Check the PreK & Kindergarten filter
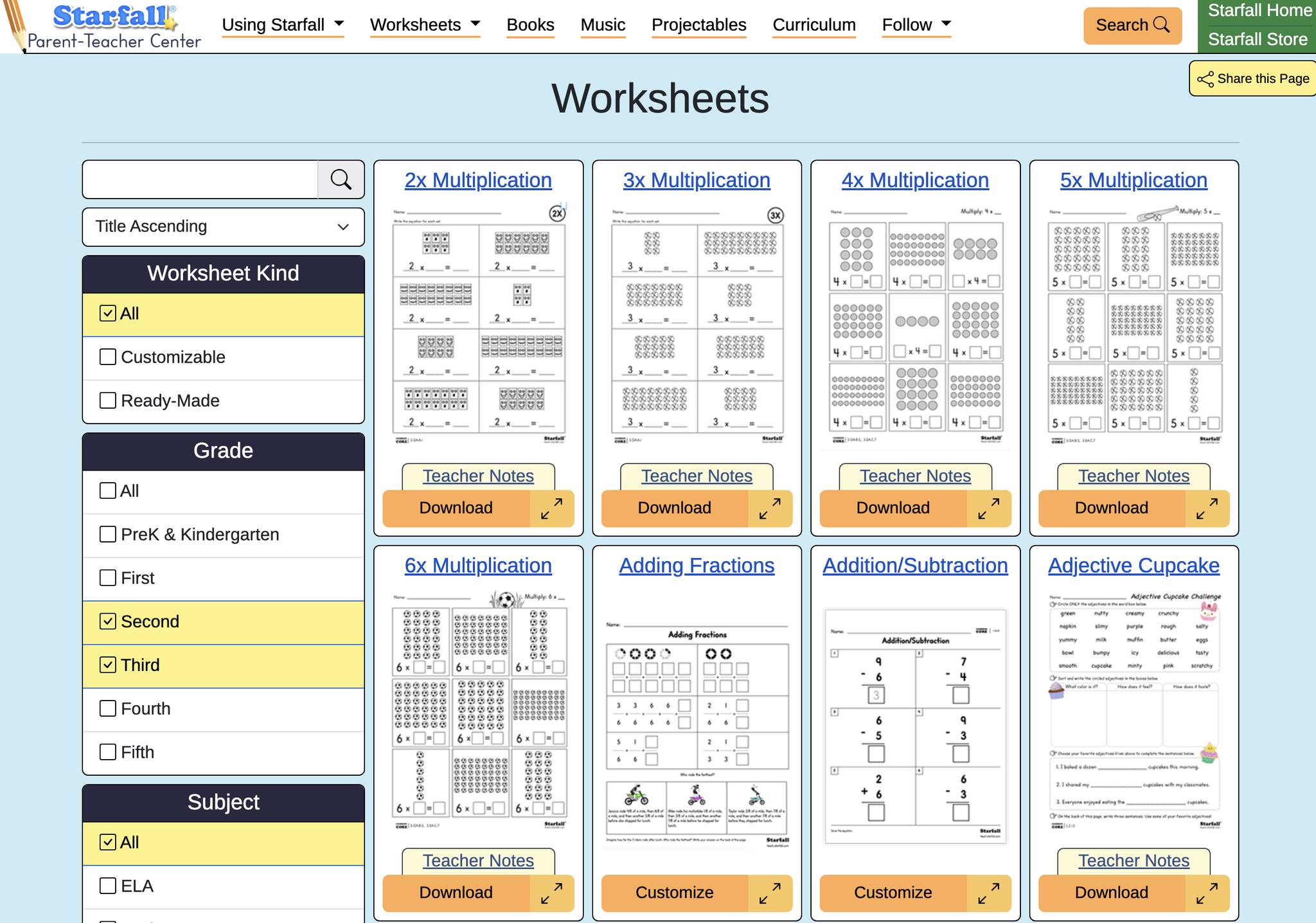 pyautogui.click(x=108, y=534)
